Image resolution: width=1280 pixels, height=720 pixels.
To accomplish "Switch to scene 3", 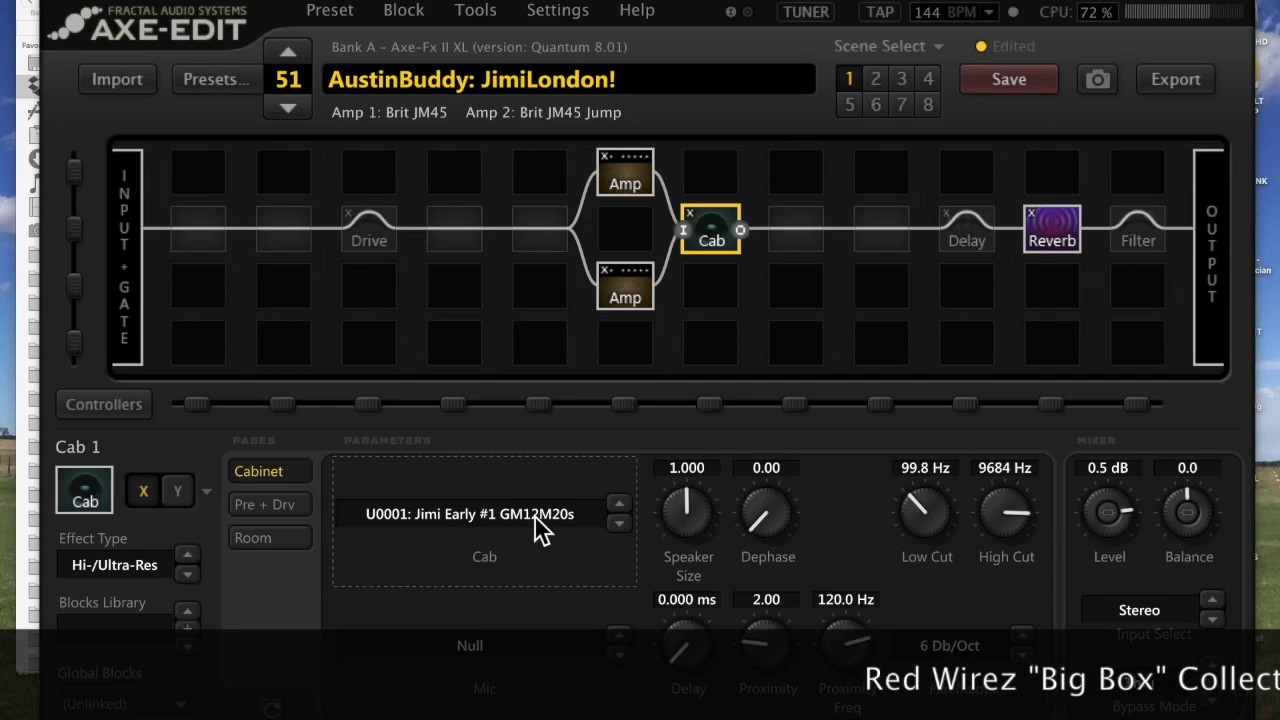I will point(901,79).
